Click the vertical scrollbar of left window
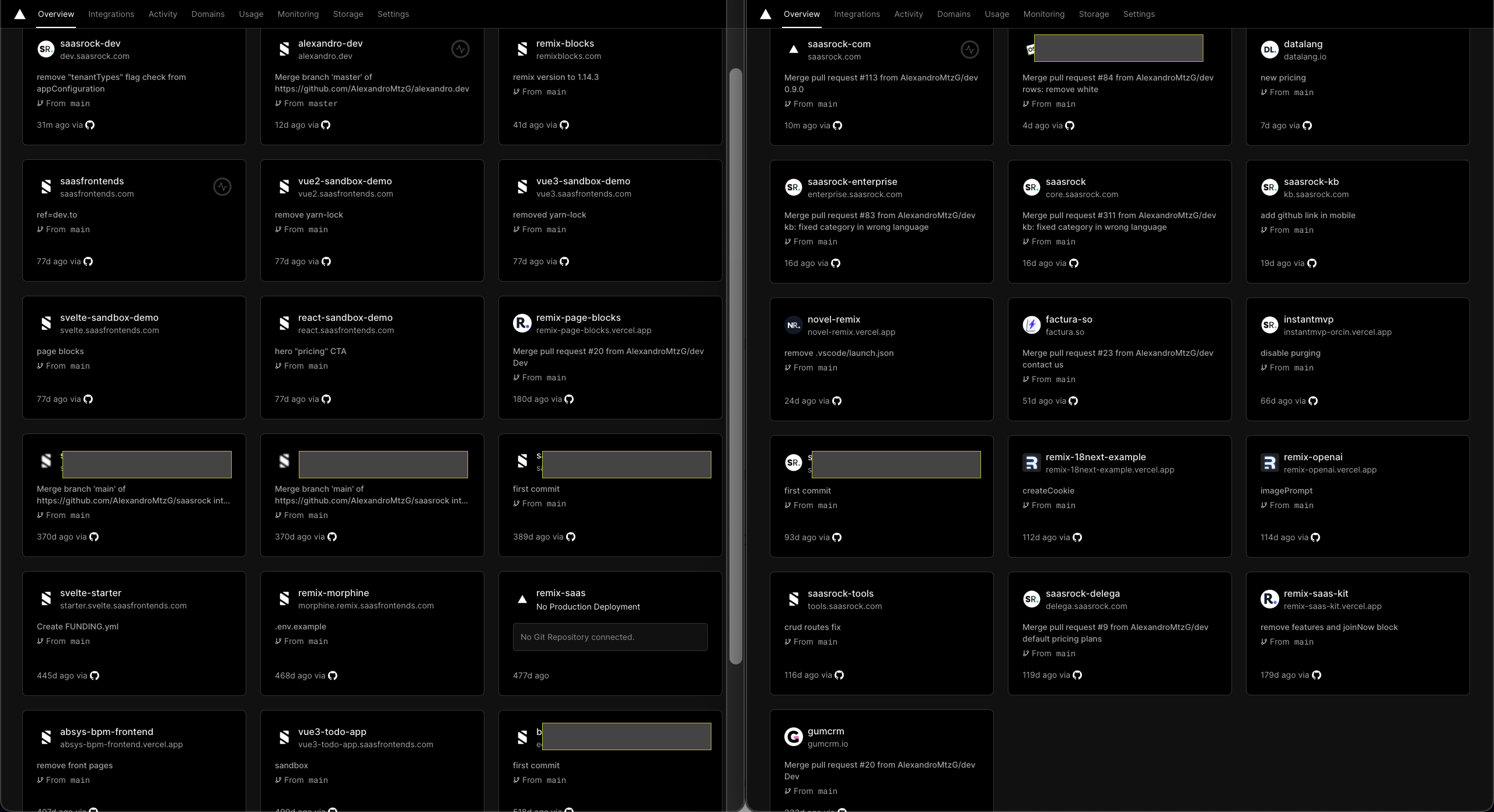Image resolution: width=1494 pixels, height=812 pixels. [736, 366]
